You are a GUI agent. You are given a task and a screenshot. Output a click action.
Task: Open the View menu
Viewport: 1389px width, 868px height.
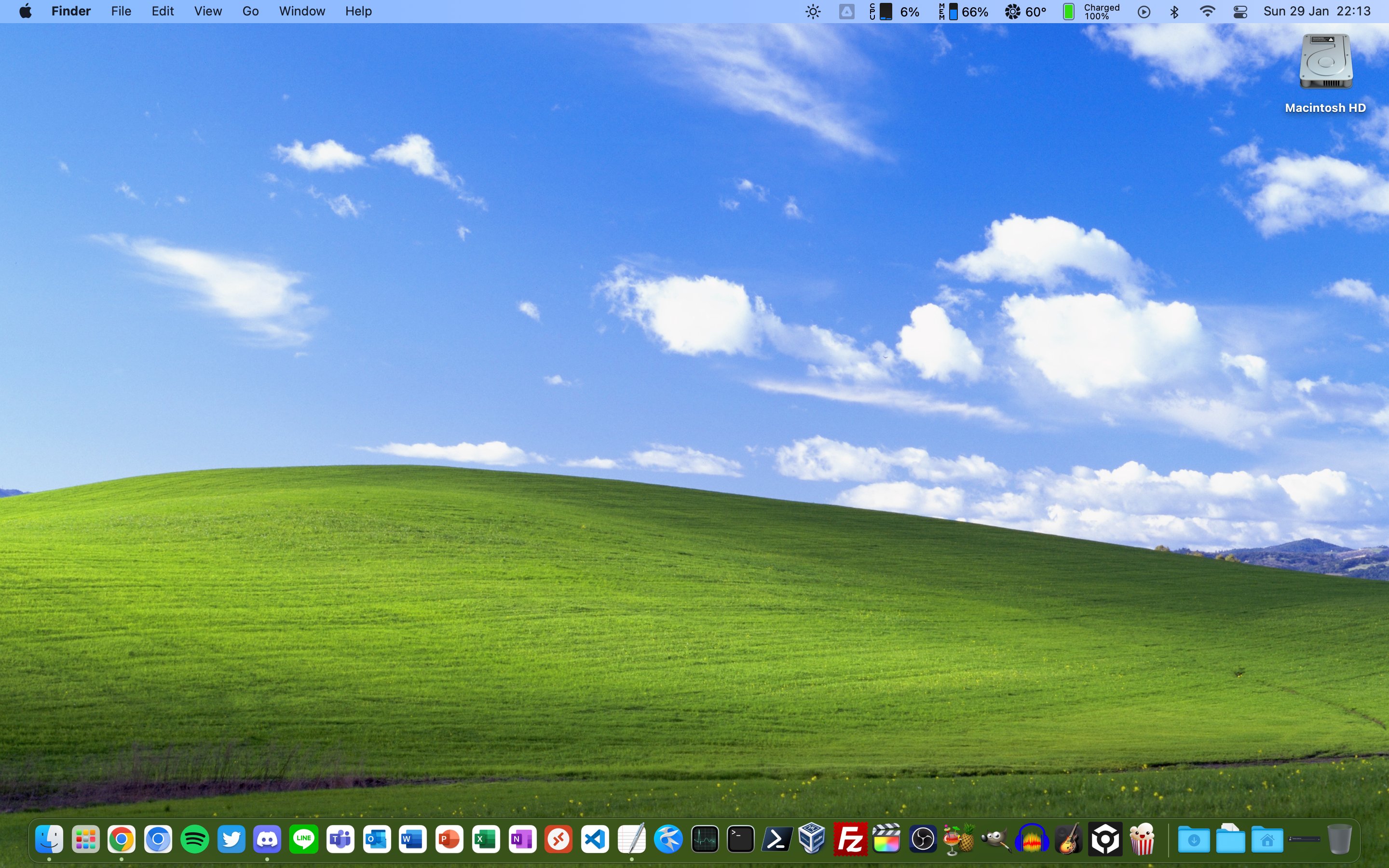pyautogui.click(x=208, y=12)
